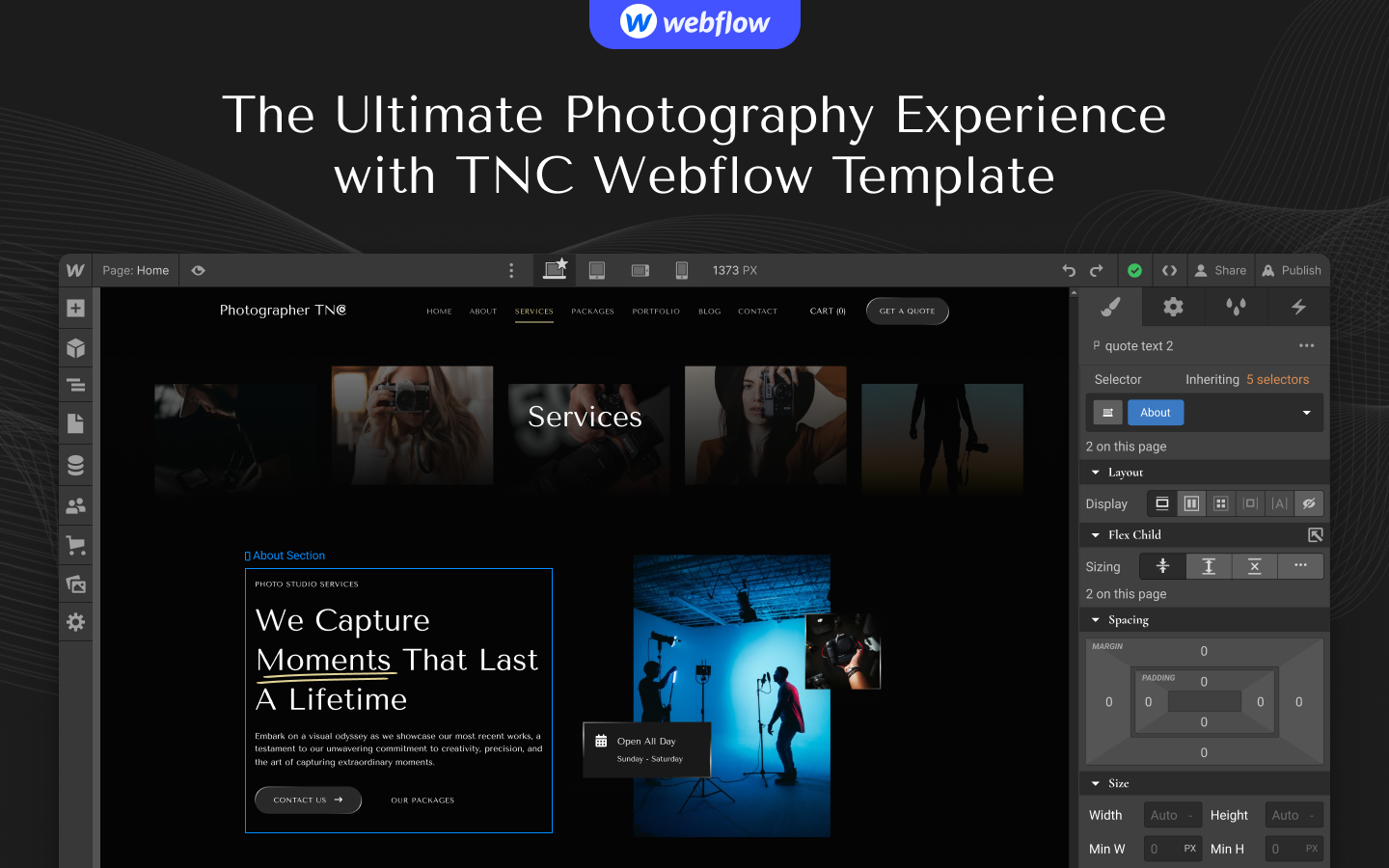Open the Ecommerce shopping cart panel
The width and height of the screenshot is (1389, 868).
(75, 545)
